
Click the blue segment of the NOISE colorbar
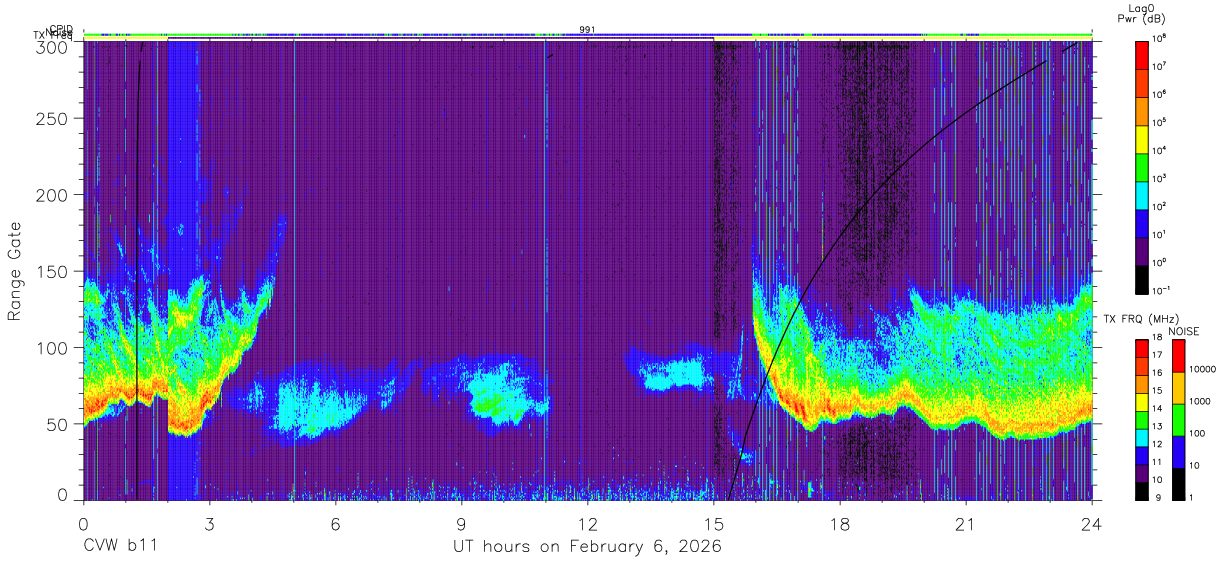coord(1181,451)
